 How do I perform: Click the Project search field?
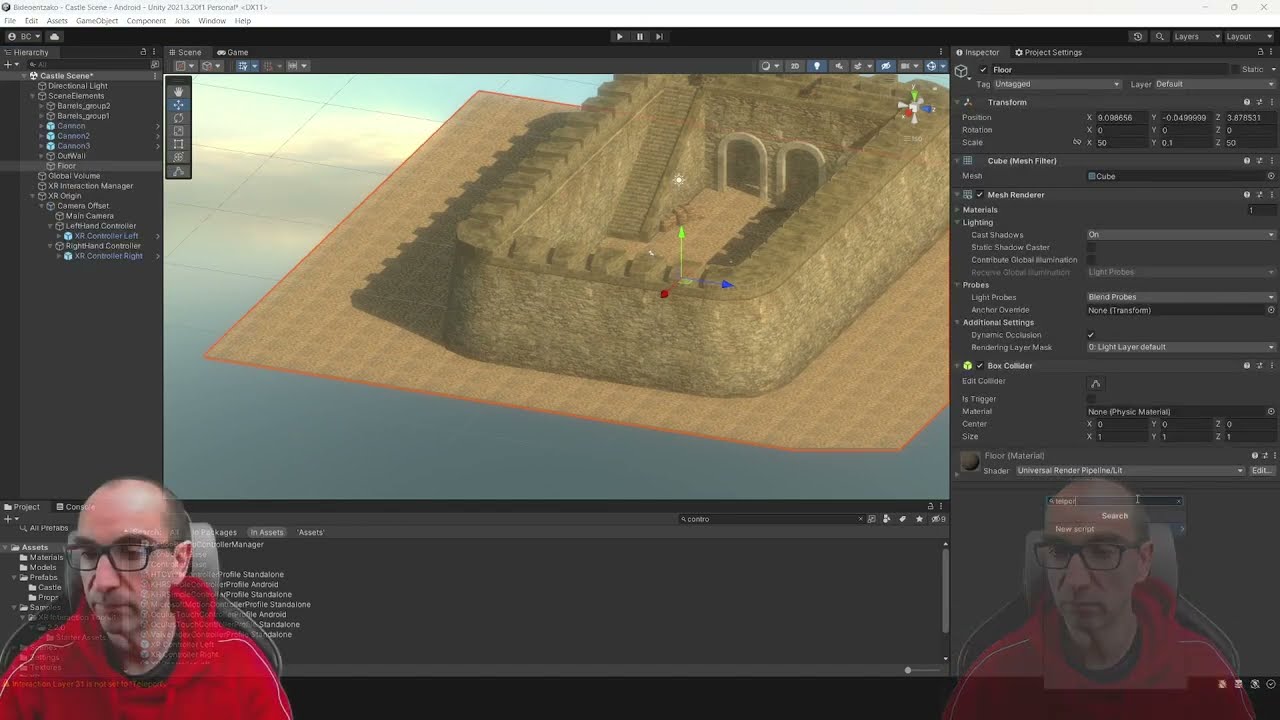coord(771,519)
